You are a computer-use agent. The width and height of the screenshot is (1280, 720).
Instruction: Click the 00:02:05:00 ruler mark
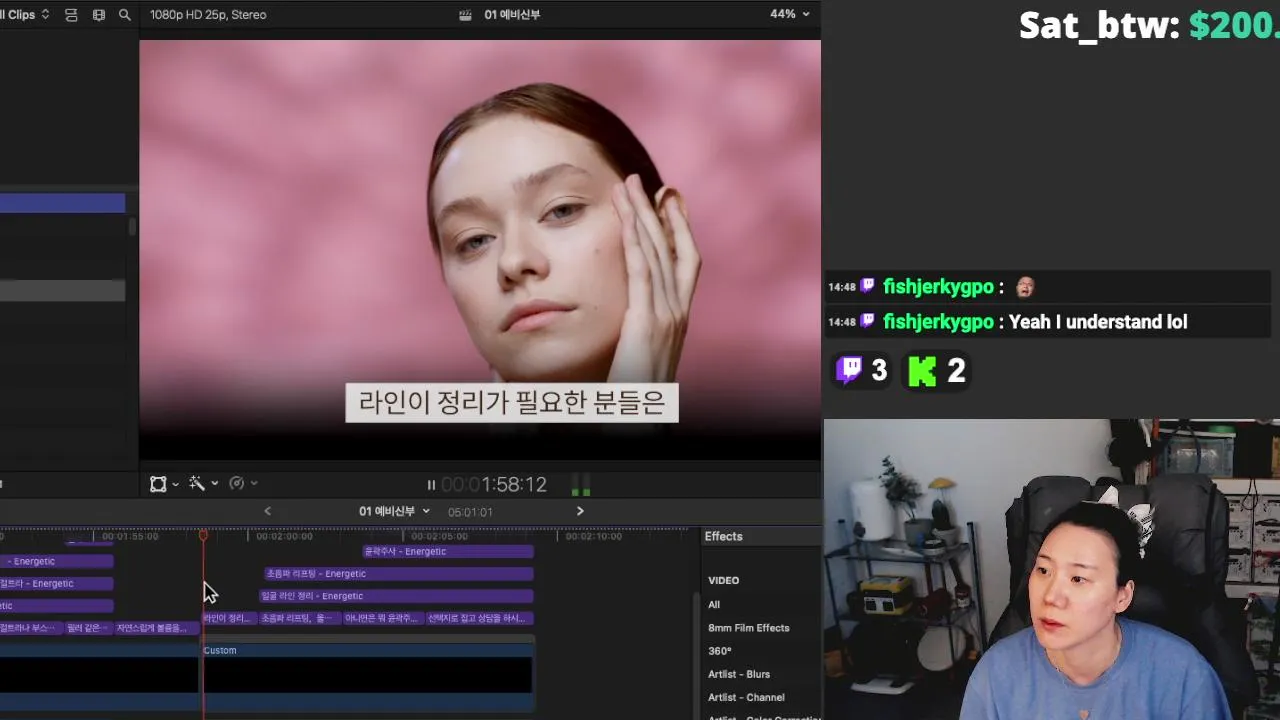click(x=439, y=537)
